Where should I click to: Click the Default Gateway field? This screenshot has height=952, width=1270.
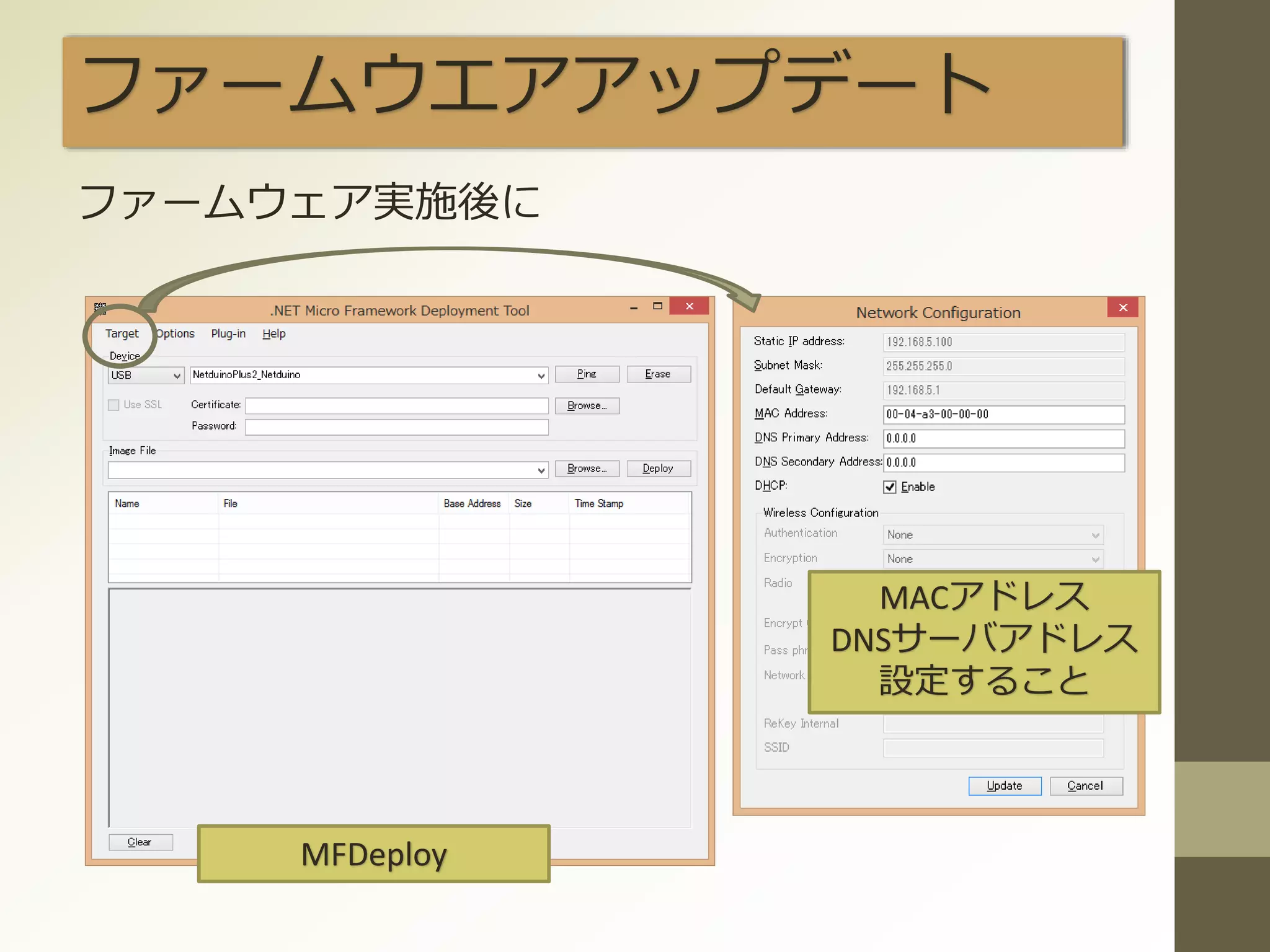click(1003, 390)
